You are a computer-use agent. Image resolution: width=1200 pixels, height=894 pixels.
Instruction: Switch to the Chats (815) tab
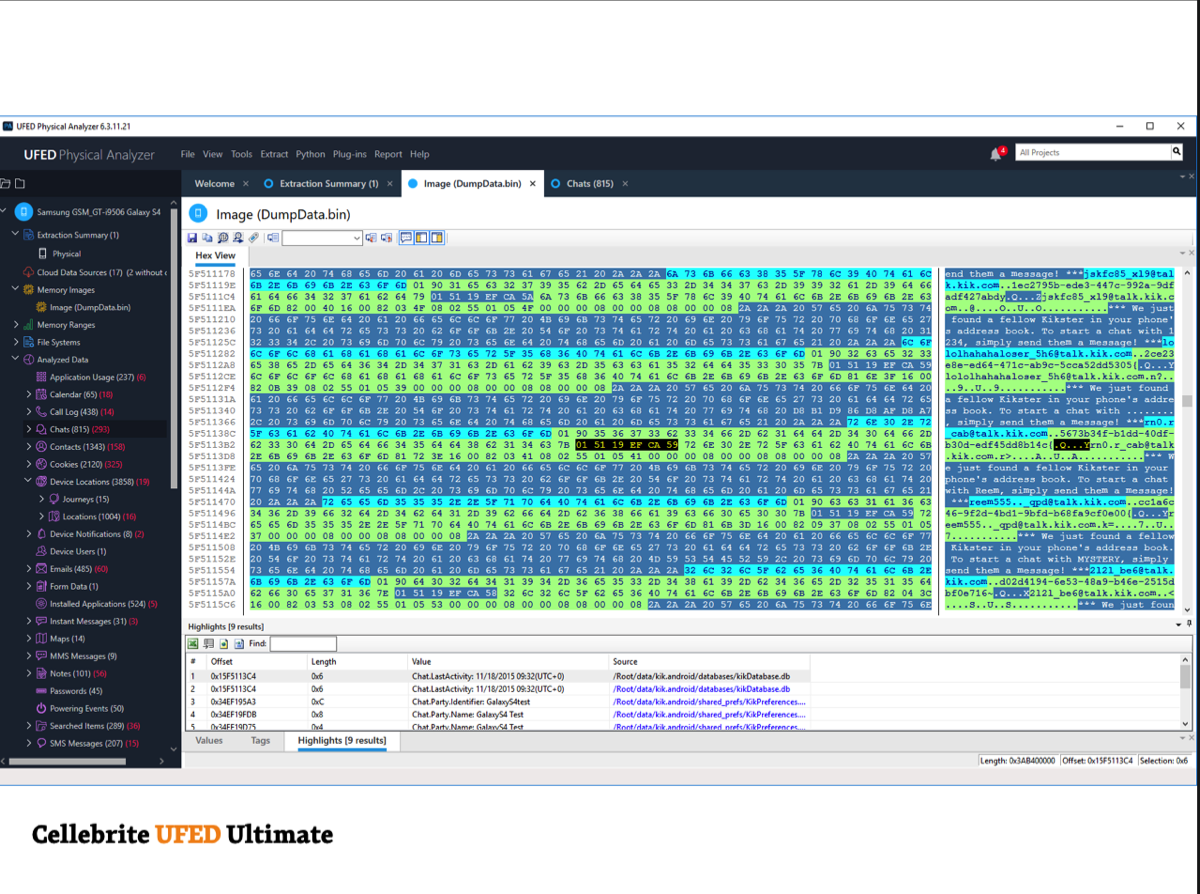pyautogui.click(x=589, y=184)
